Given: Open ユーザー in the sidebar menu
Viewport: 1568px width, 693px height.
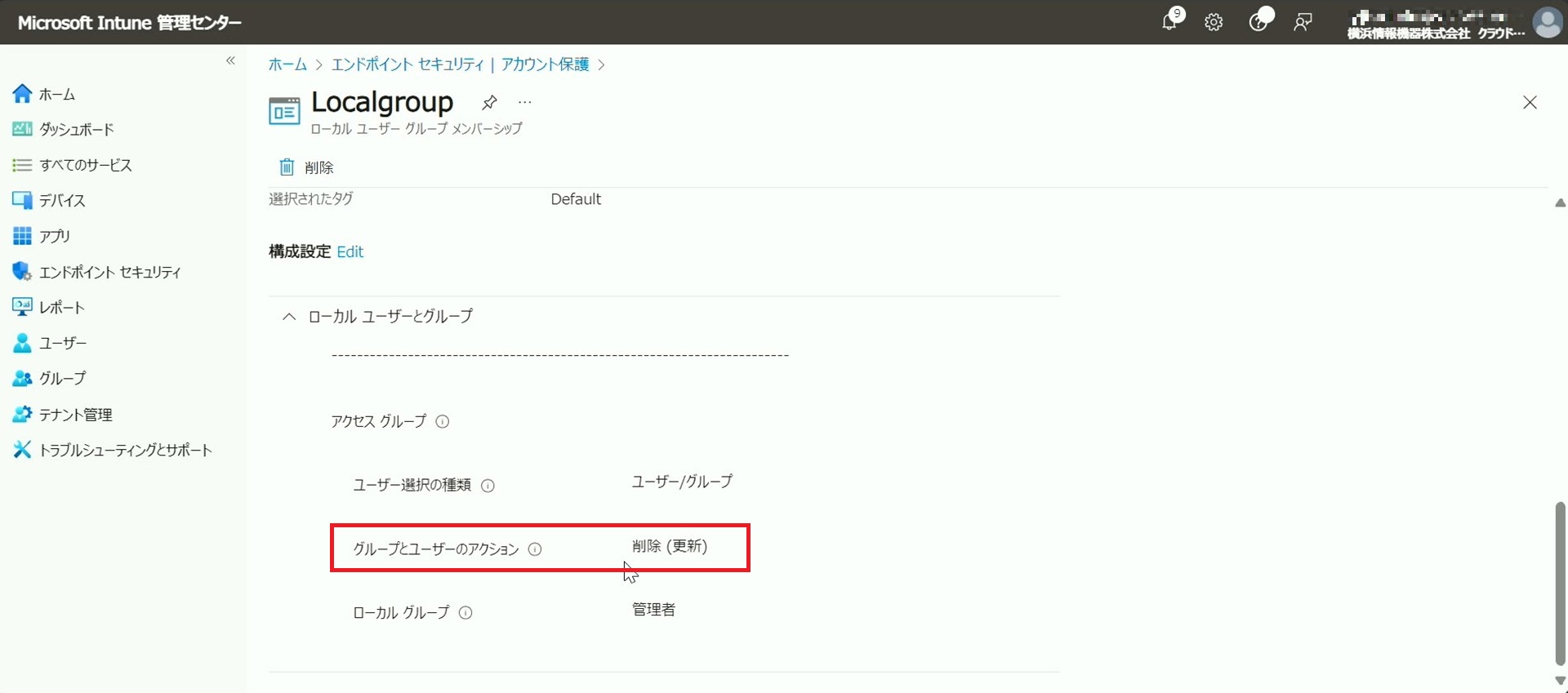Looking at the screenshot, I should 63,343.
